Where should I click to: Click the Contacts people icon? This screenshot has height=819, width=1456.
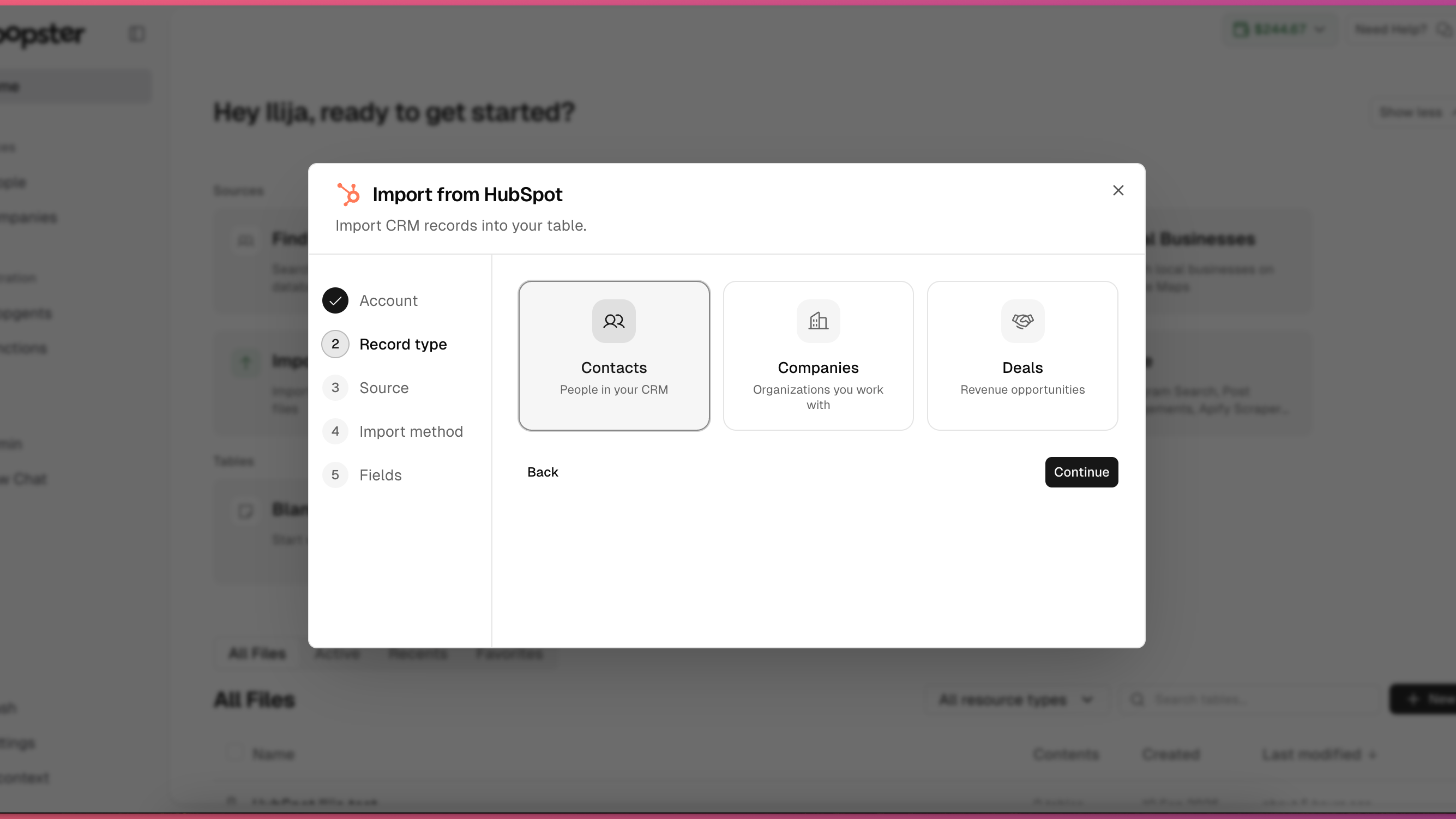point(614,321)
